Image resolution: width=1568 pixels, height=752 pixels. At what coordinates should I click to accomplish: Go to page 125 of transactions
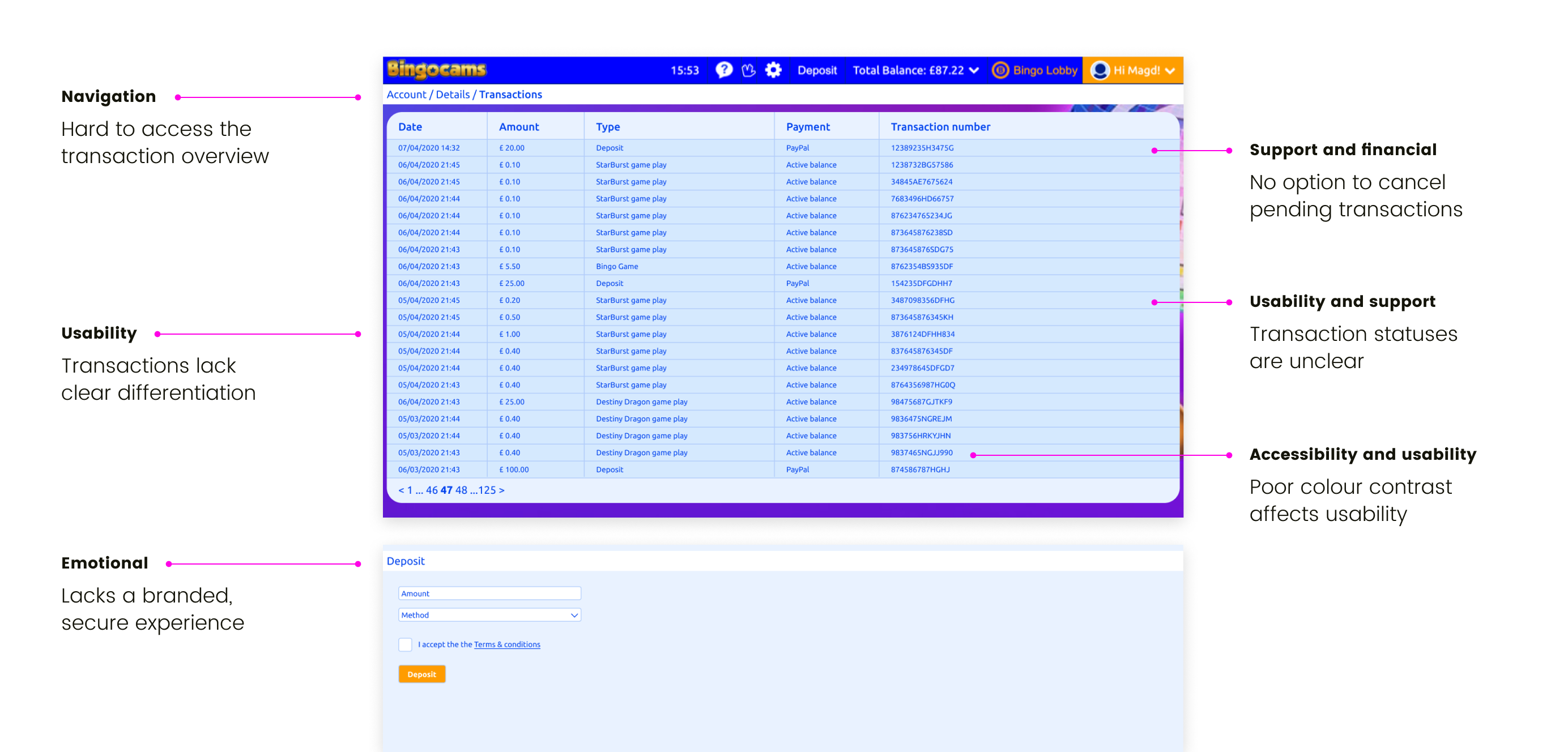pyautogui.click(x=488, y=490)
